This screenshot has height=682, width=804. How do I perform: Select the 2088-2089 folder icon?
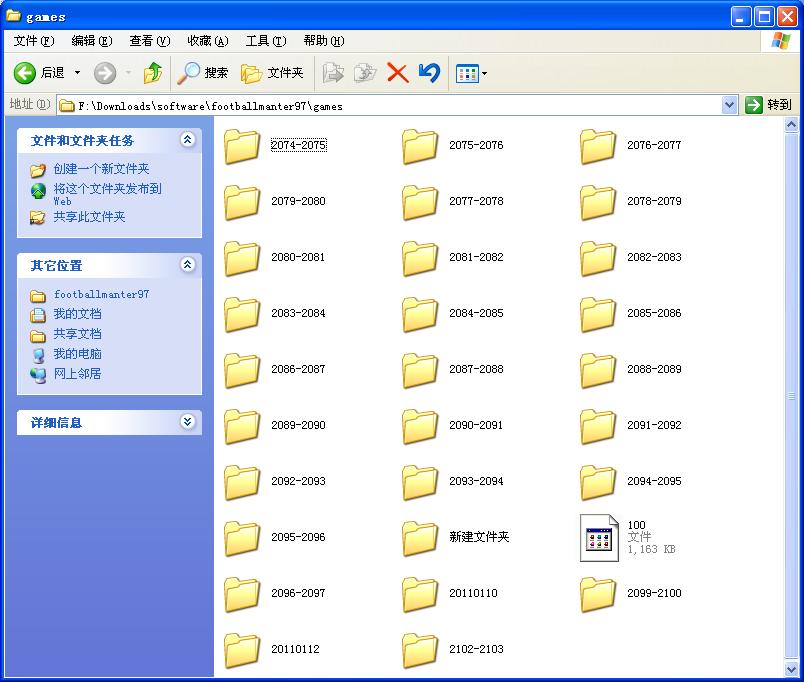(x=598, y=370)
